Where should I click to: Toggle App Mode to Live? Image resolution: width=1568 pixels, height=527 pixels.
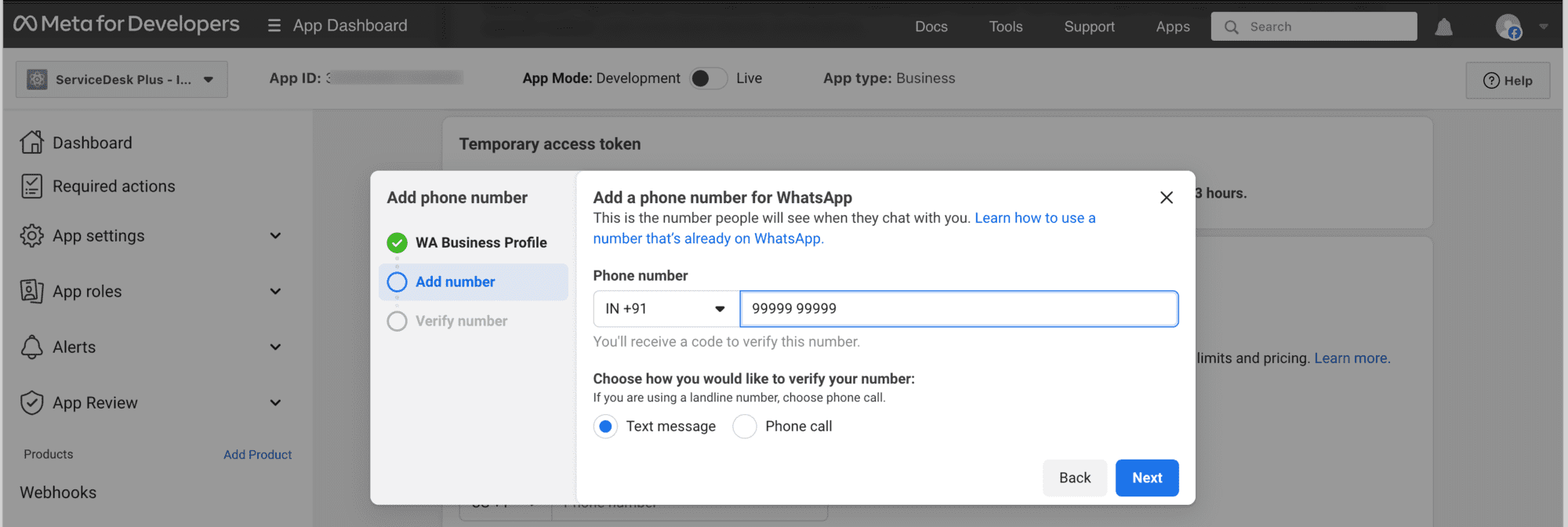(x=708, y=78)
